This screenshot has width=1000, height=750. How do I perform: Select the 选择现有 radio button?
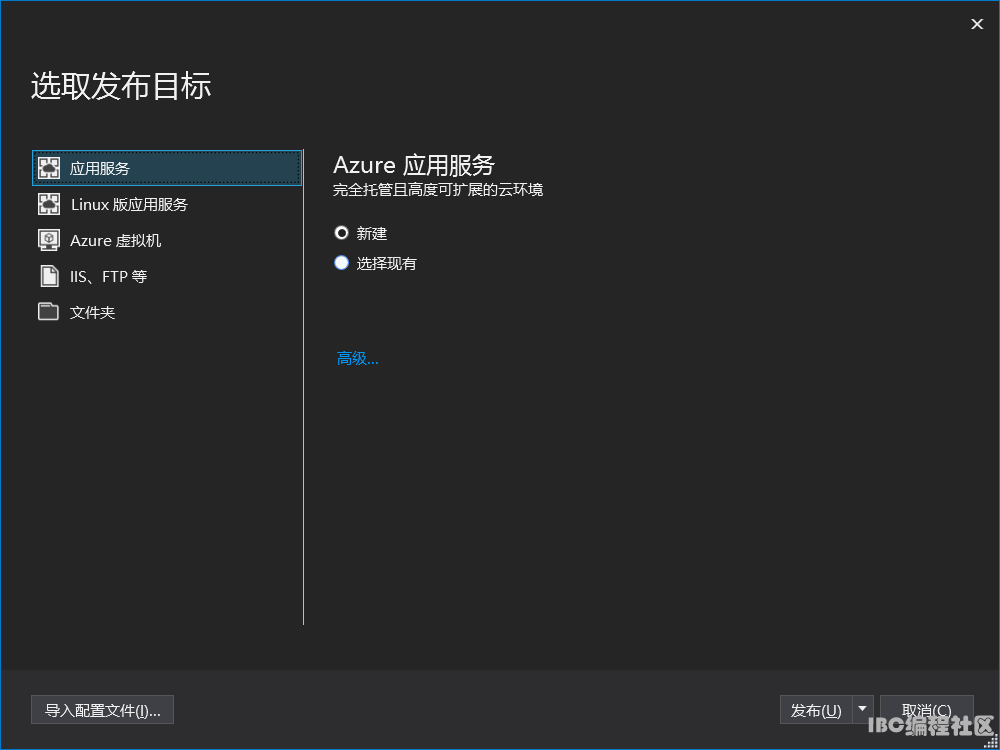click(x=342, y=263)
